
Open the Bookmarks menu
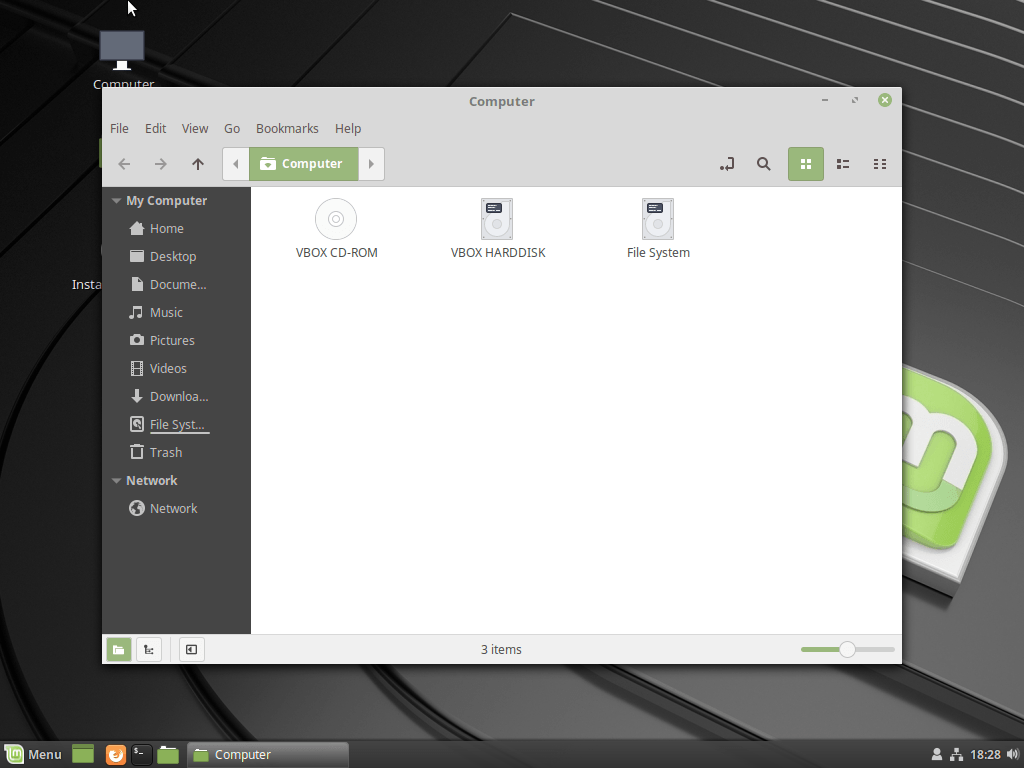tap(287, 129)
